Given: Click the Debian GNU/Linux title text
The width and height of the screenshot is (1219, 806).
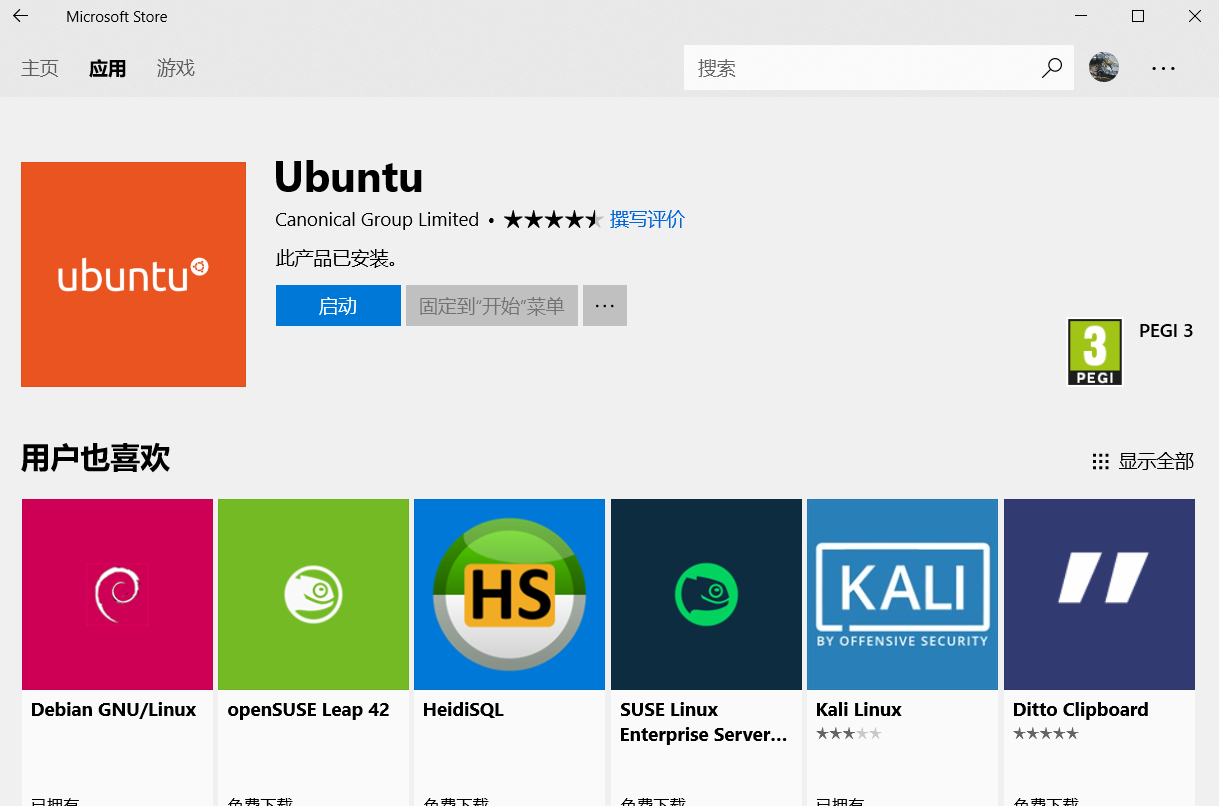Looking at the screenshot, I should (x=114, y=710).
